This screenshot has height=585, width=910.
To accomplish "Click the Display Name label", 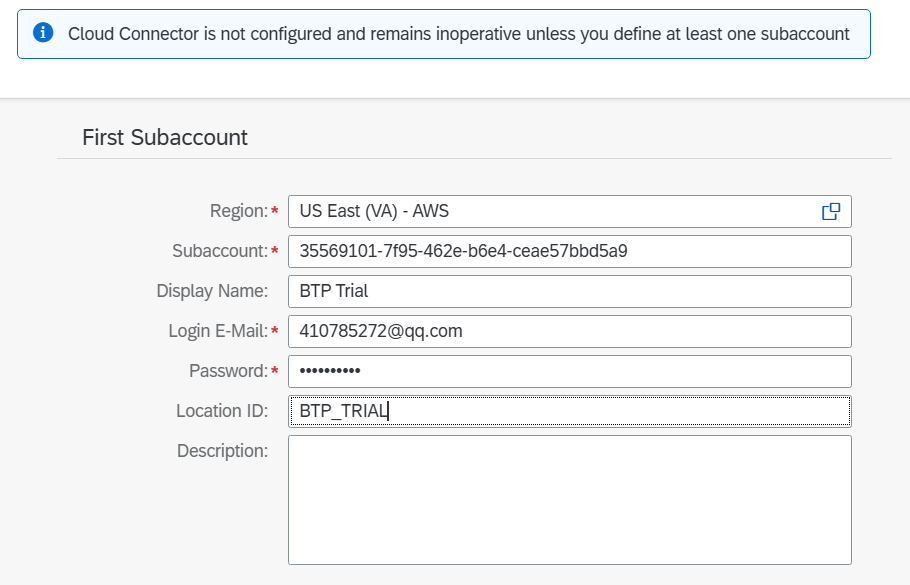I will [x=212, y=291].
